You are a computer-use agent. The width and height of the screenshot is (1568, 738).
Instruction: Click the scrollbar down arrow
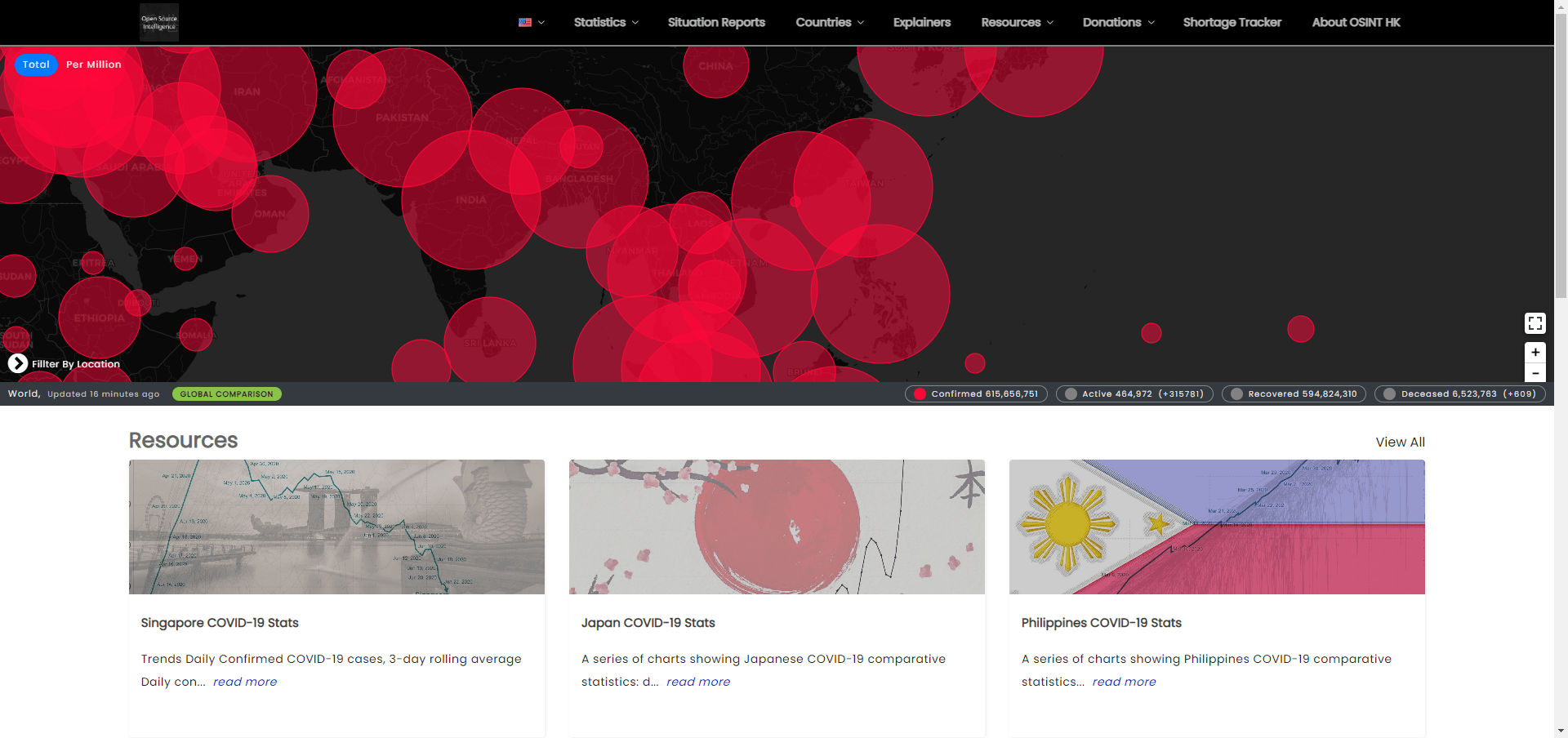pos(1561,731)
